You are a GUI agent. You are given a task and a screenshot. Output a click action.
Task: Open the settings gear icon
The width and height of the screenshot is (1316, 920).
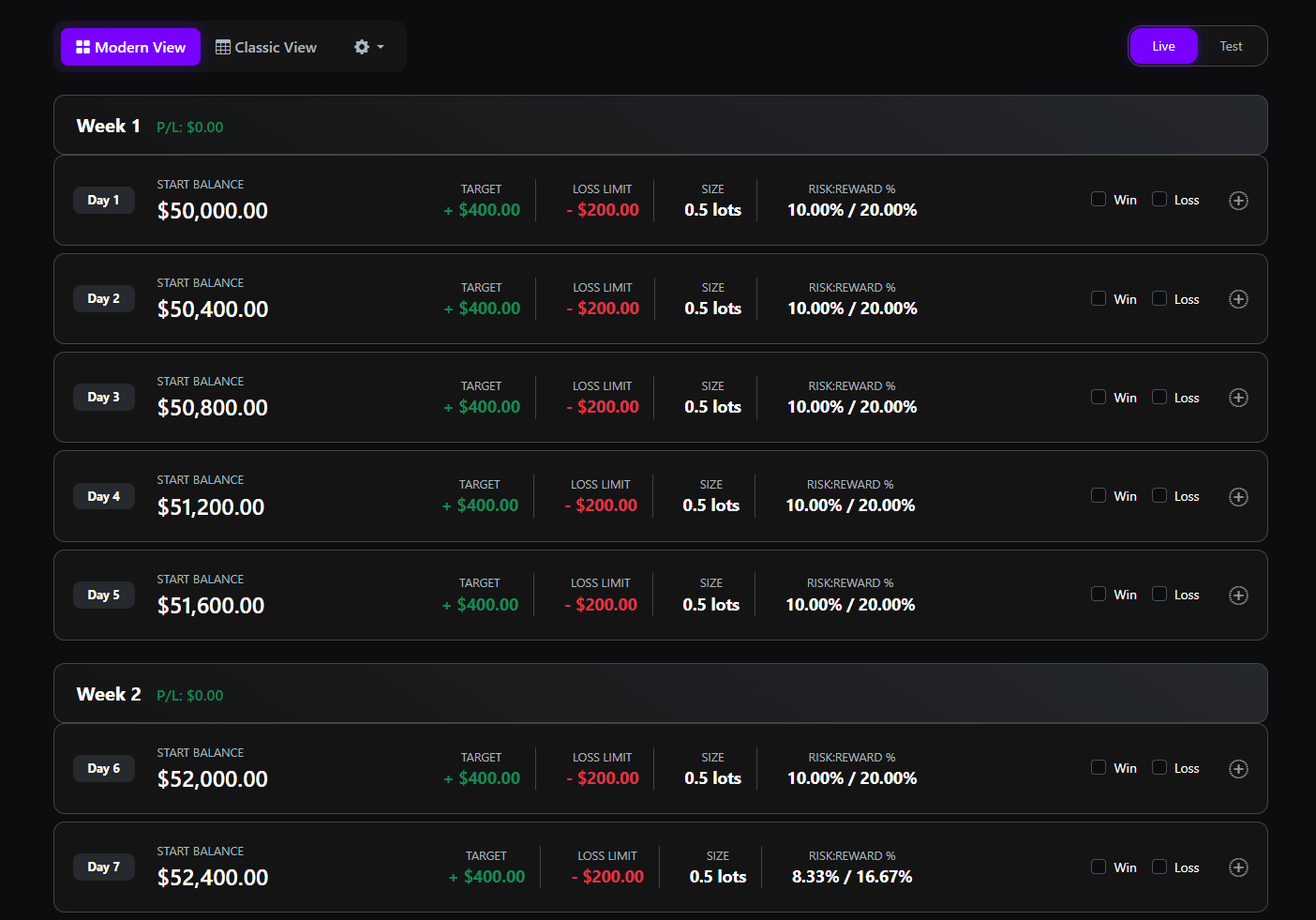coord(362,46)
